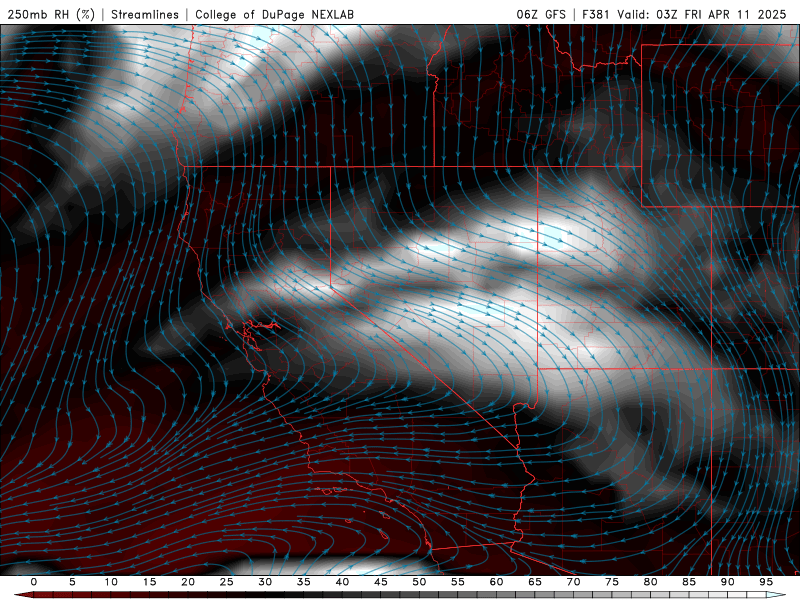Click the '0' colorbar scale label
Image resolution: width=800 pixels, height=600 pixels.
tap(34, 582)
